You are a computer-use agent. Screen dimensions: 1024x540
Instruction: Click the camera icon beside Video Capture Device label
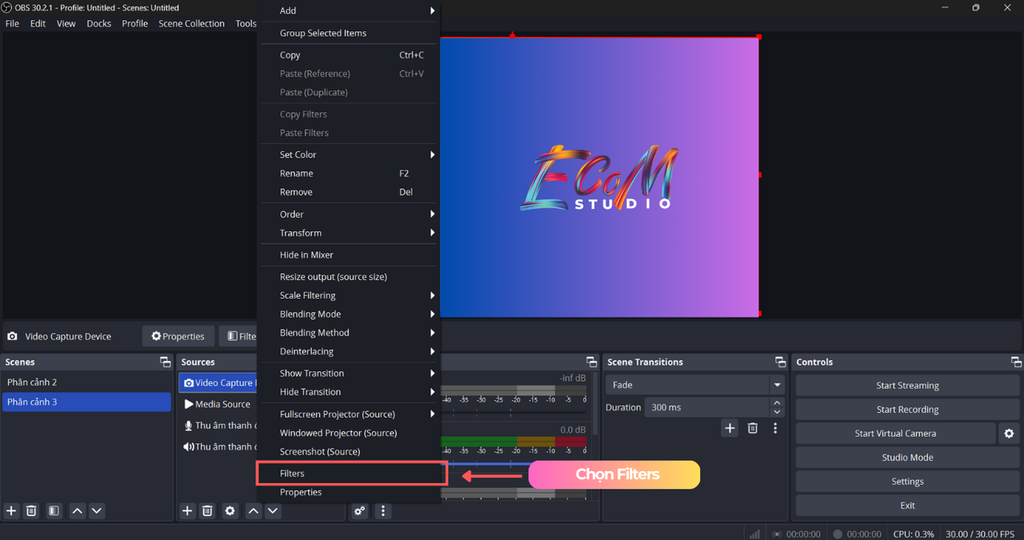[x=12, y=336]
